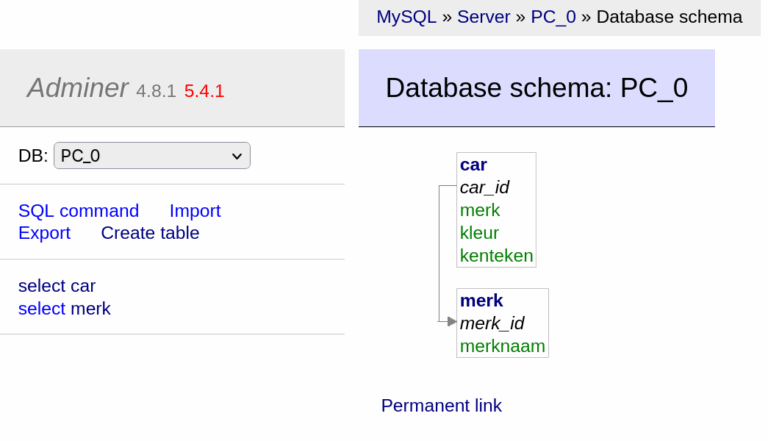This screenshot has height=441, width=768.
Task: Click select link for merk table
Action: click(41, 309)
